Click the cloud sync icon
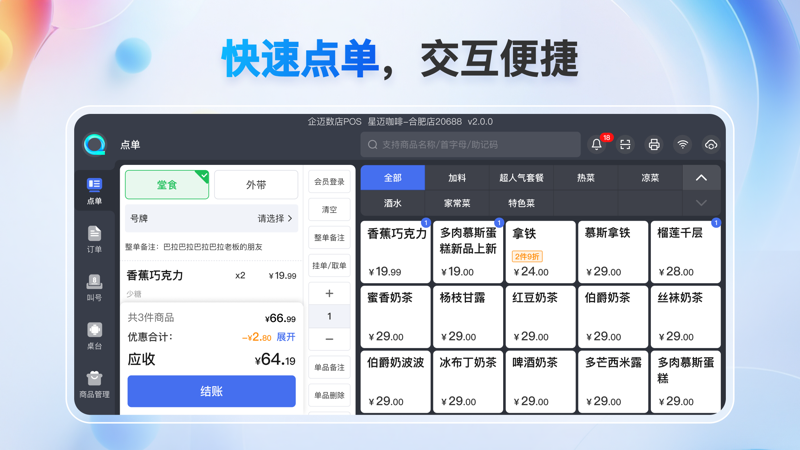 [711, 145]
